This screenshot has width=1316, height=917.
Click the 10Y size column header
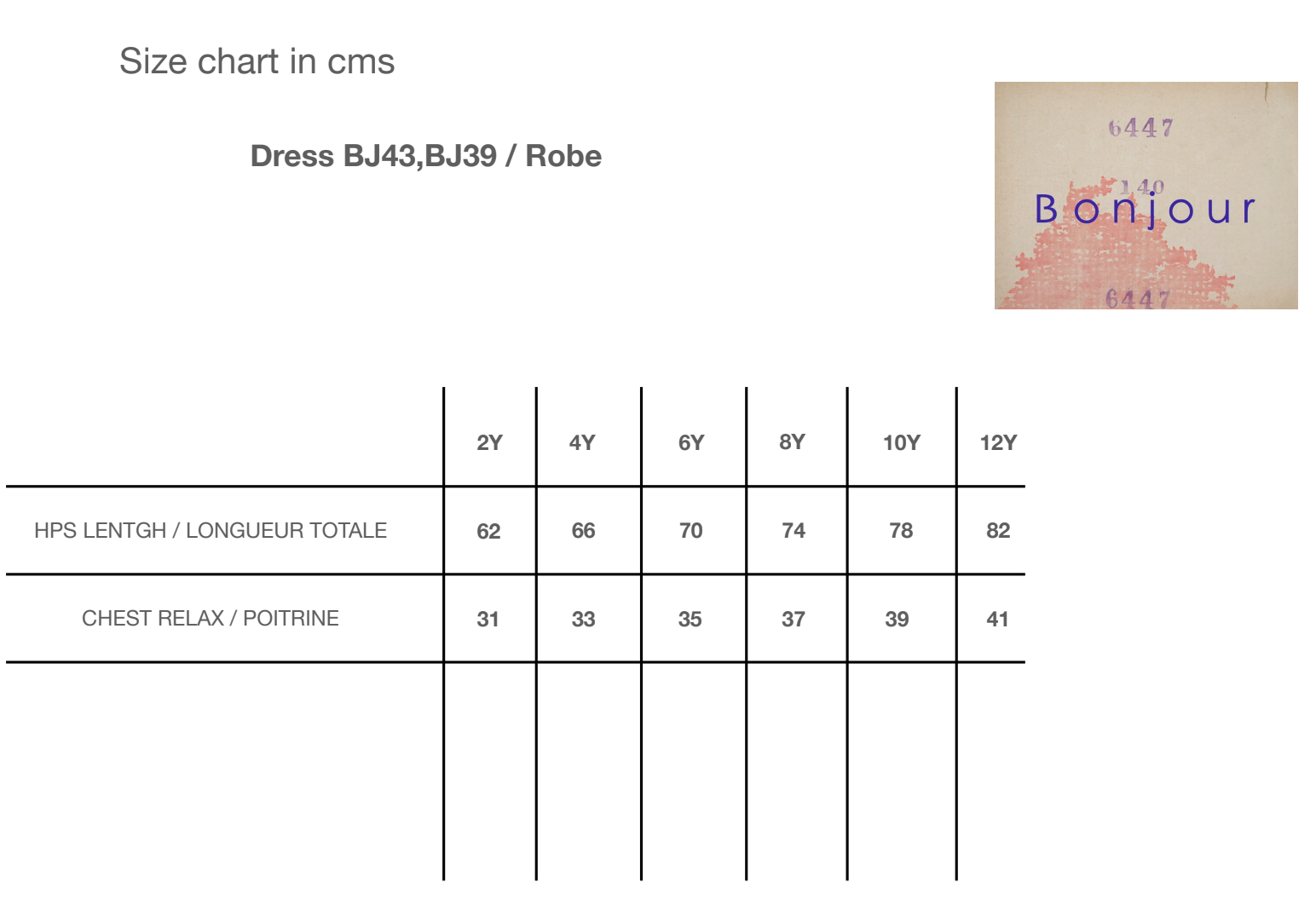(901, 442)
